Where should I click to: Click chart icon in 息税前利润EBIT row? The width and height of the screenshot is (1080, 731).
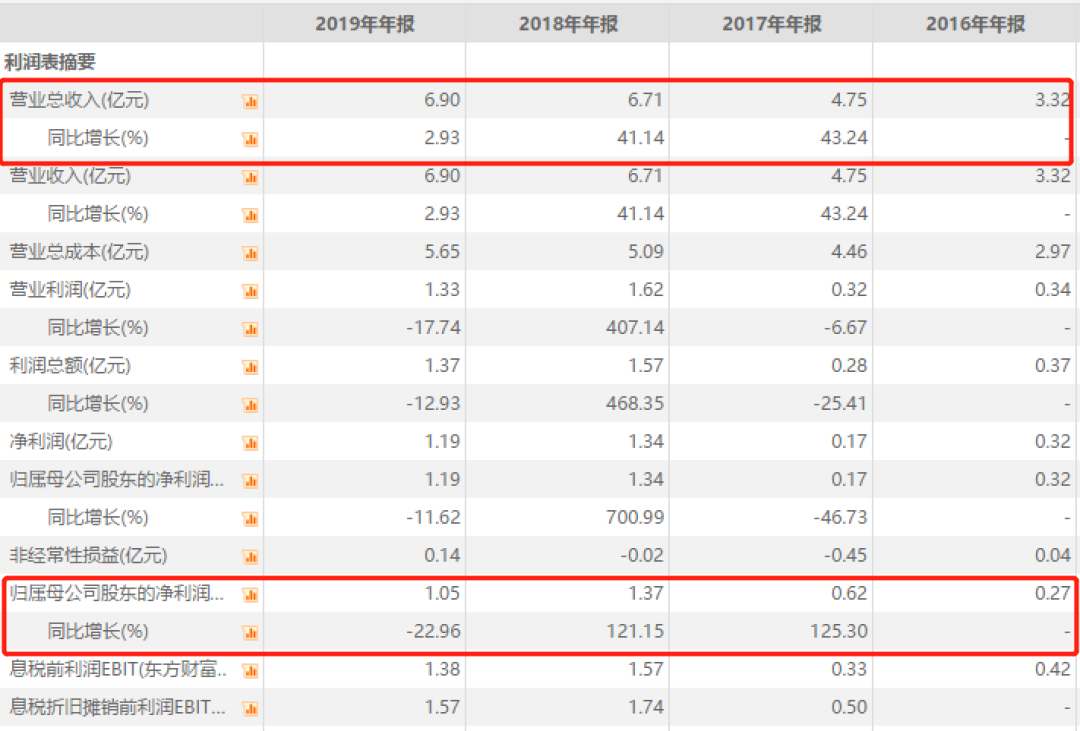(250, 670)
